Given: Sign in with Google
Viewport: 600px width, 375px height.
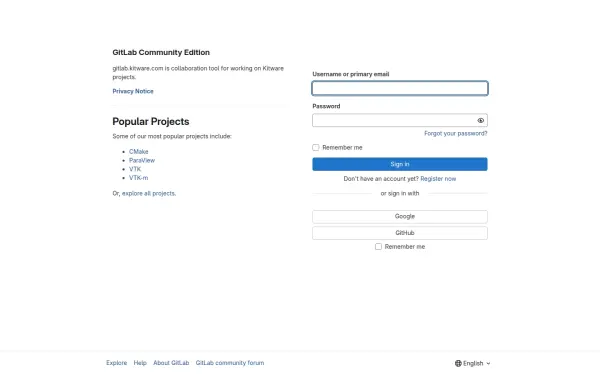Looking at the screenshot, I should [400, 217].
